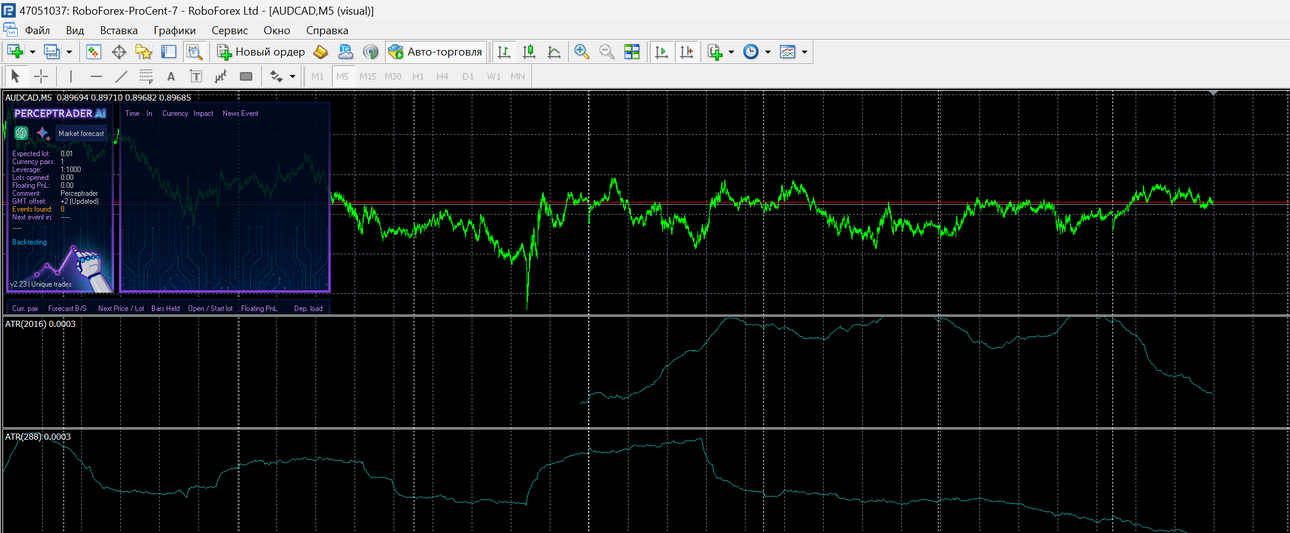Click the cloud icon right of MetaEditor
Image resolution: width=1290 pixels, height=533 pixels.
(x=345, y=51)
